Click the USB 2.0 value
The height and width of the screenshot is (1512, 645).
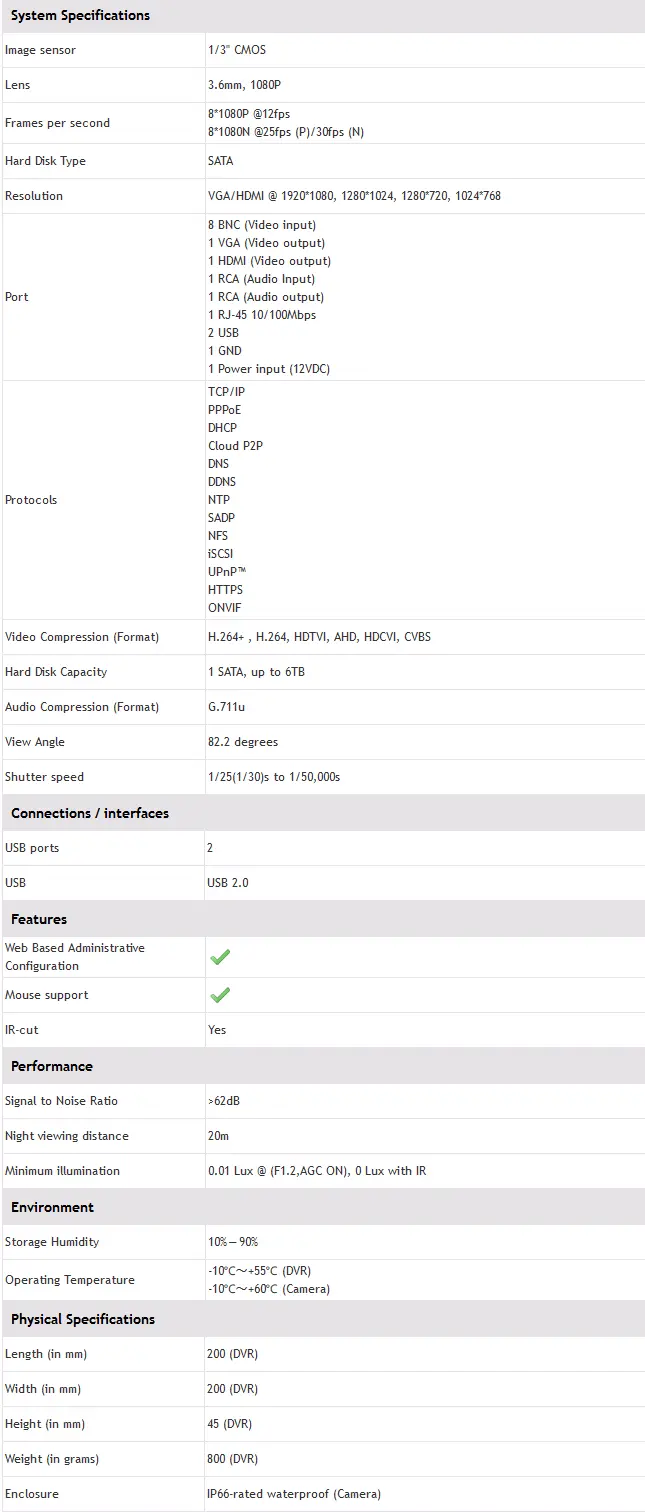(226, 883)
